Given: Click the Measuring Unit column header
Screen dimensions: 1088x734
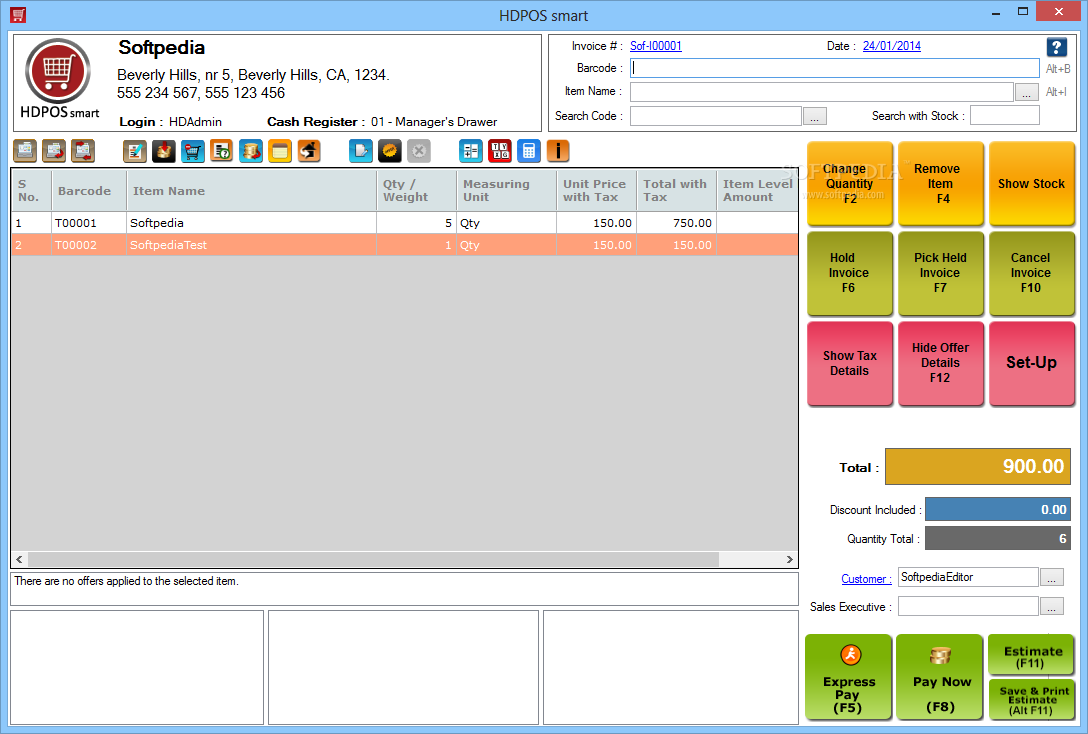Looking at the screenshot, I should click(507, 191).
